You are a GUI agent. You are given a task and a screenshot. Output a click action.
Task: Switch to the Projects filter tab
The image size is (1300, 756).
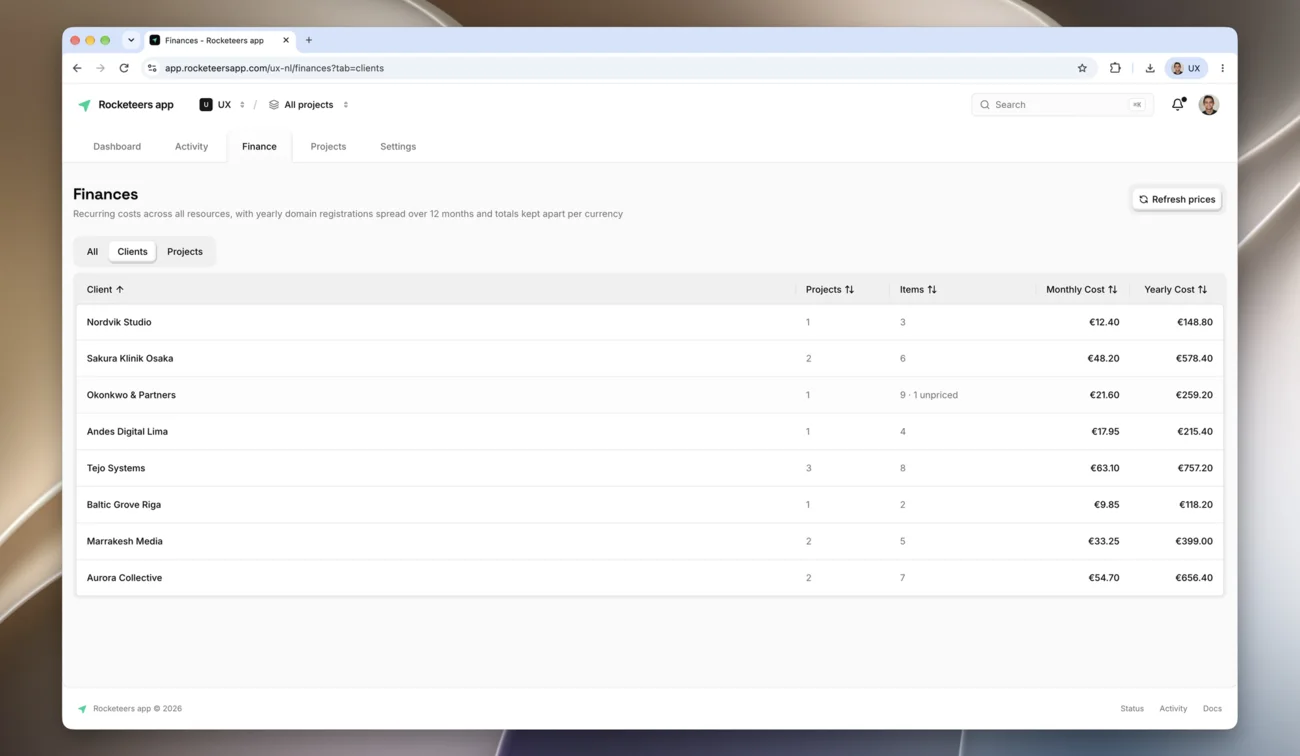[185, 252]
